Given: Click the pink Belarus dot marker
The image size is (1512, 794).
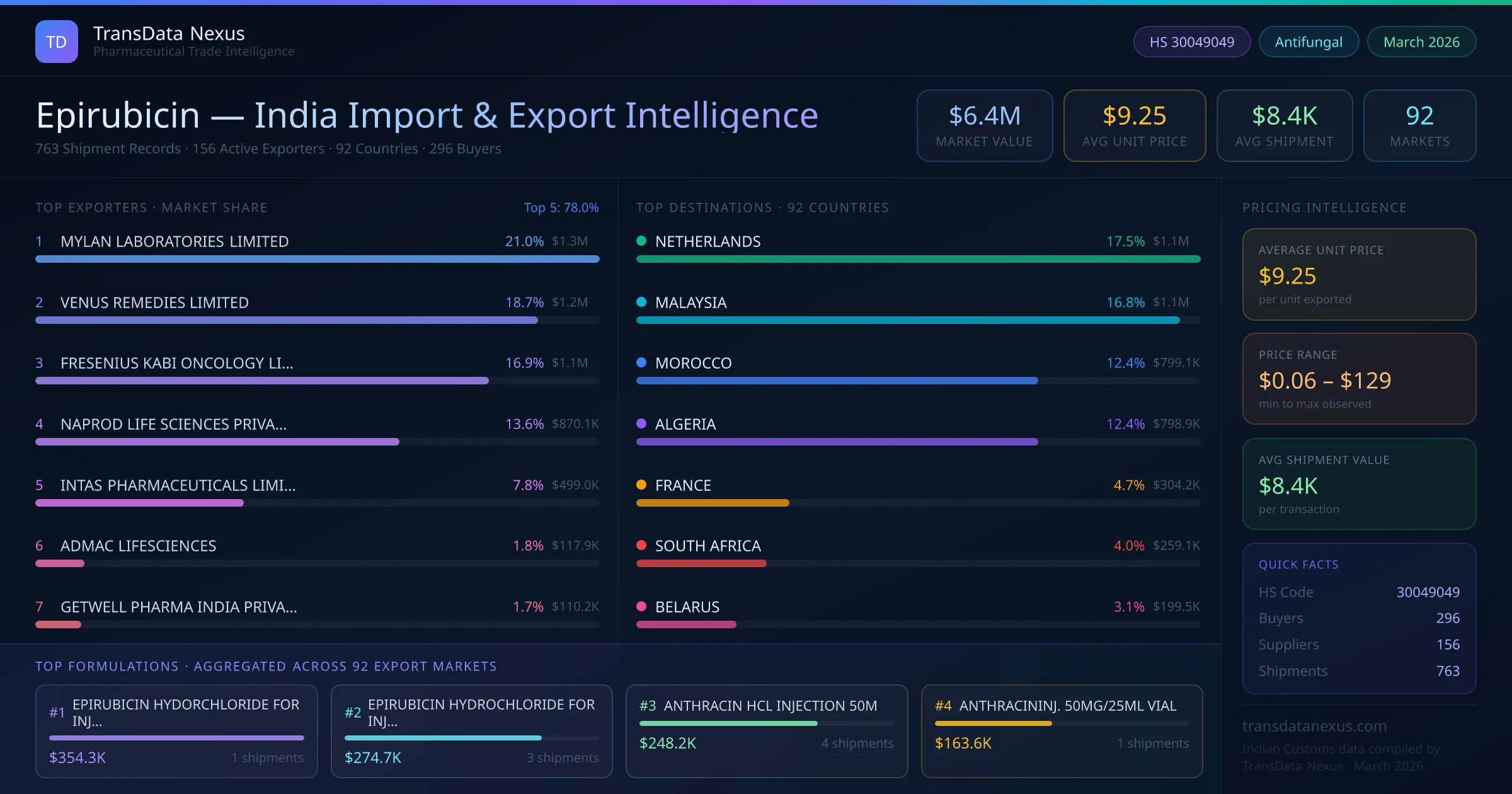Looking at the screenshot, I should [641, 606].
